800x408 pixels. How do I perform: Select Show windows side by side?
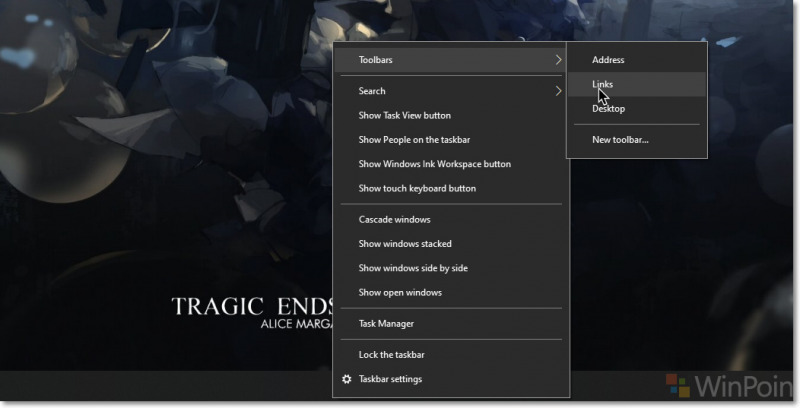tap(451, 268)
